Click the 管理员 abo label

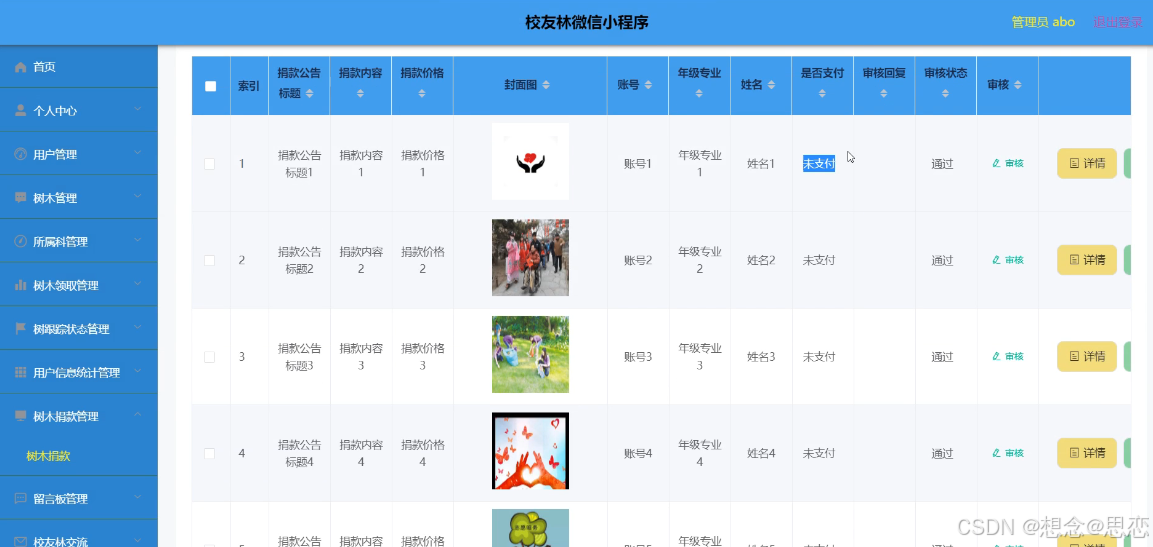(x=1043, y=22)
